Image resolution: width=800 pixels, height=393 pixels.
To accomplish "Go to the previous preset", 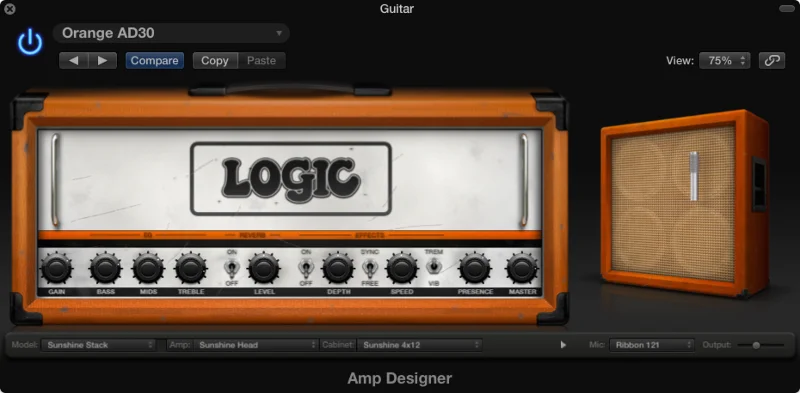I will click(73, 61).
